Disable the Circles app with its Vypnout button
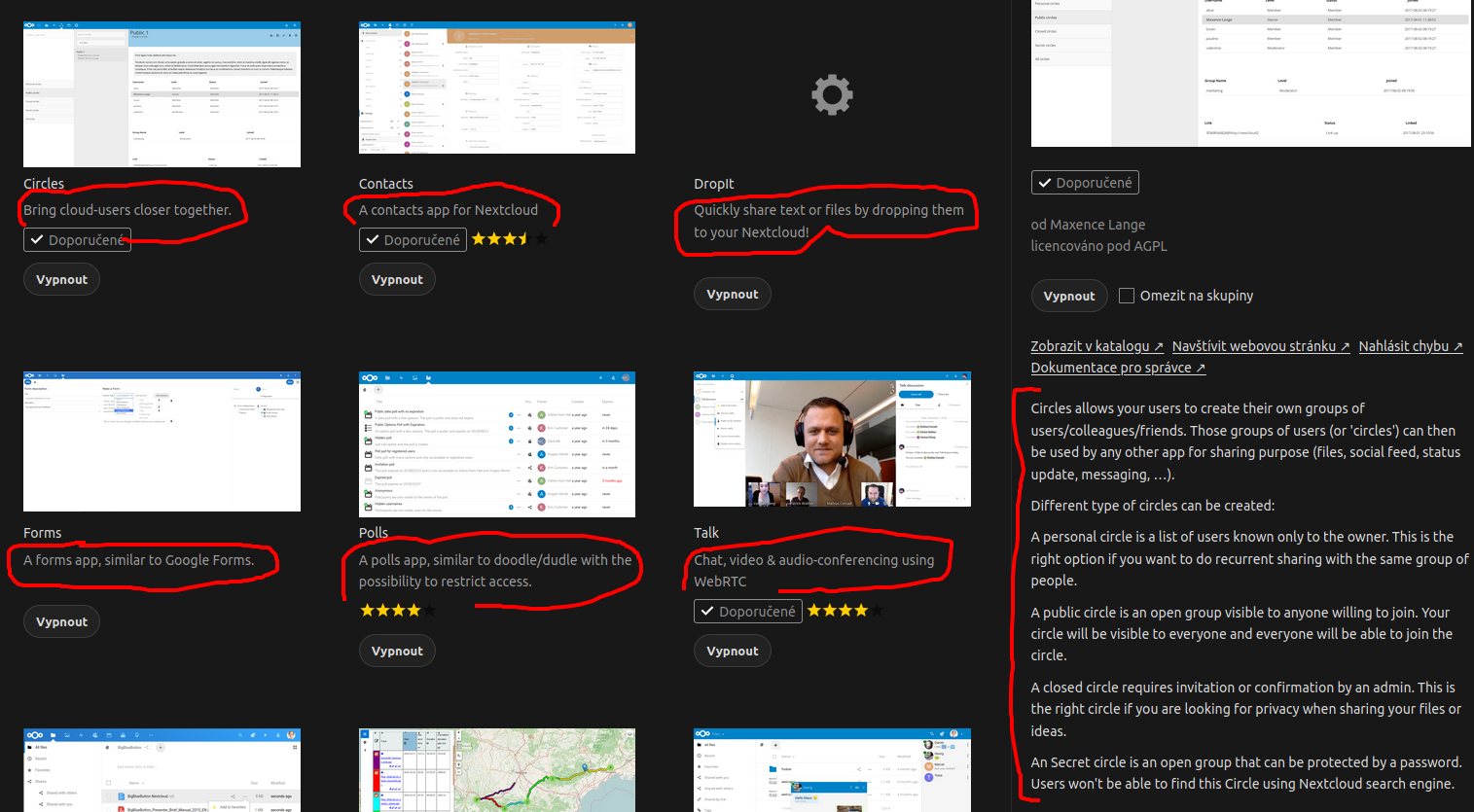 pyautogui.click(x=61, y=279)
